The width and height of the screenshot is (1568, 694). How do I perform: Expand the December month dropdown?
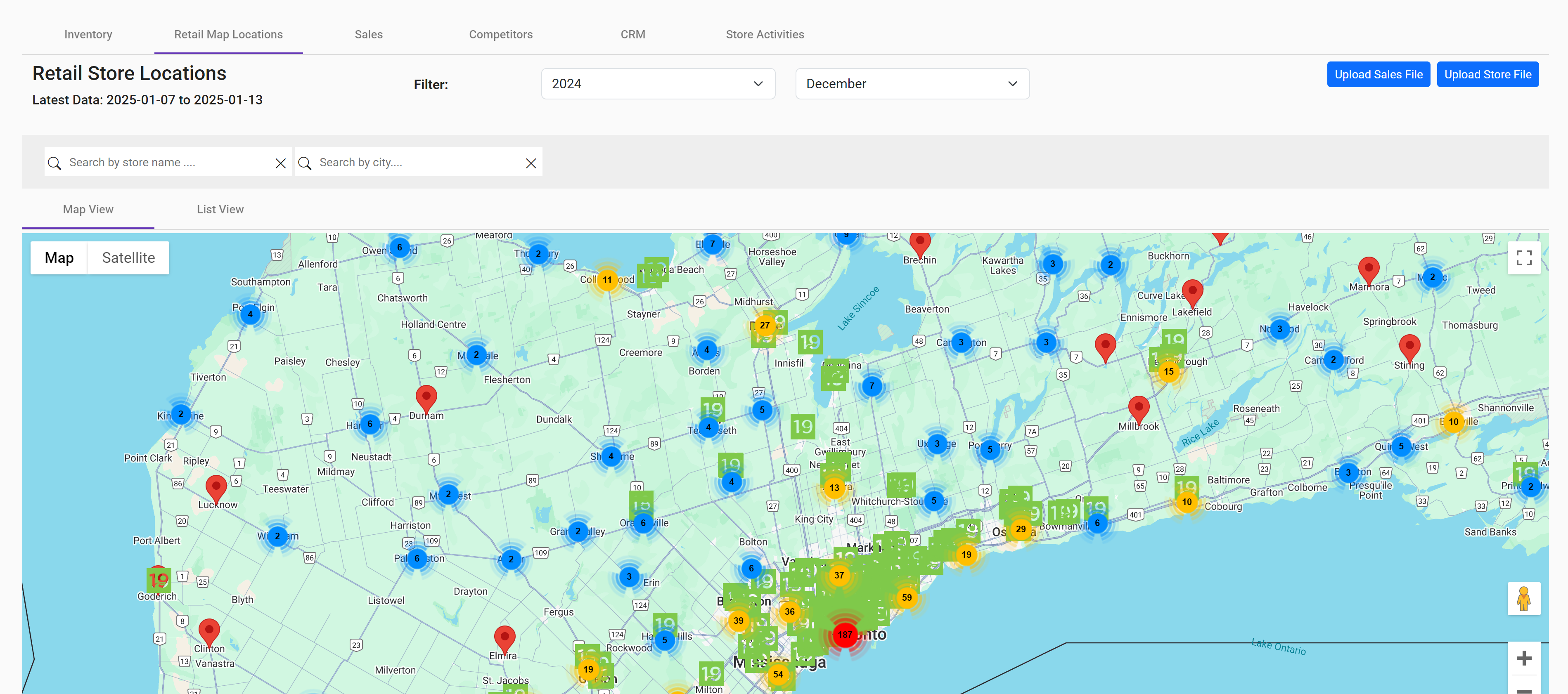[x=912, y=84]
